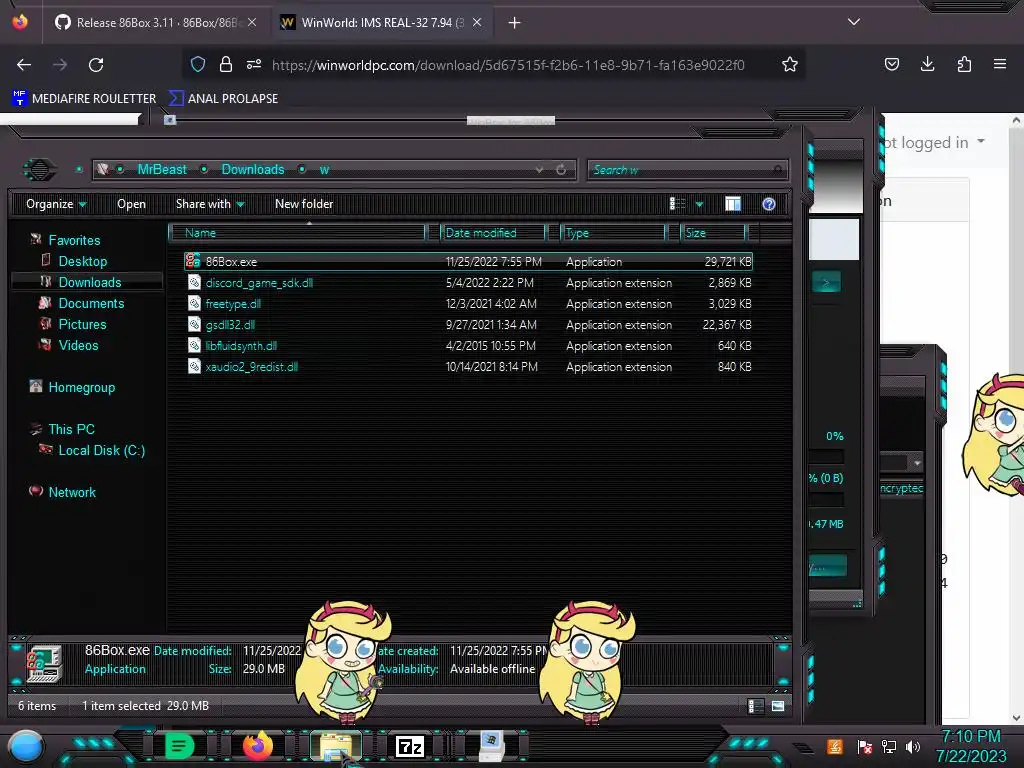Screen dimensions: 1024x768
Task: Switch to Release 86Box 3.11 tab
Action: coord(155,23)
